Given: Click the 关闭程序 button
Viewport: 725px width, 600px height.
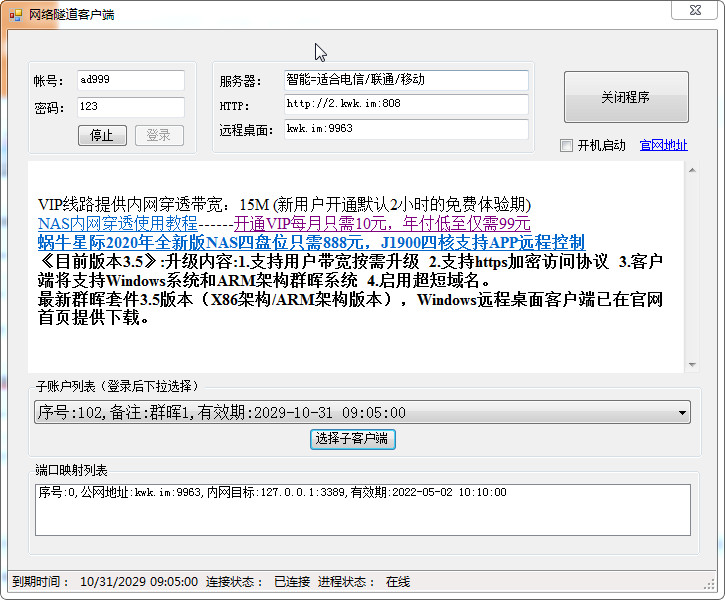Looking at the screenshot, I should point(625,97).
